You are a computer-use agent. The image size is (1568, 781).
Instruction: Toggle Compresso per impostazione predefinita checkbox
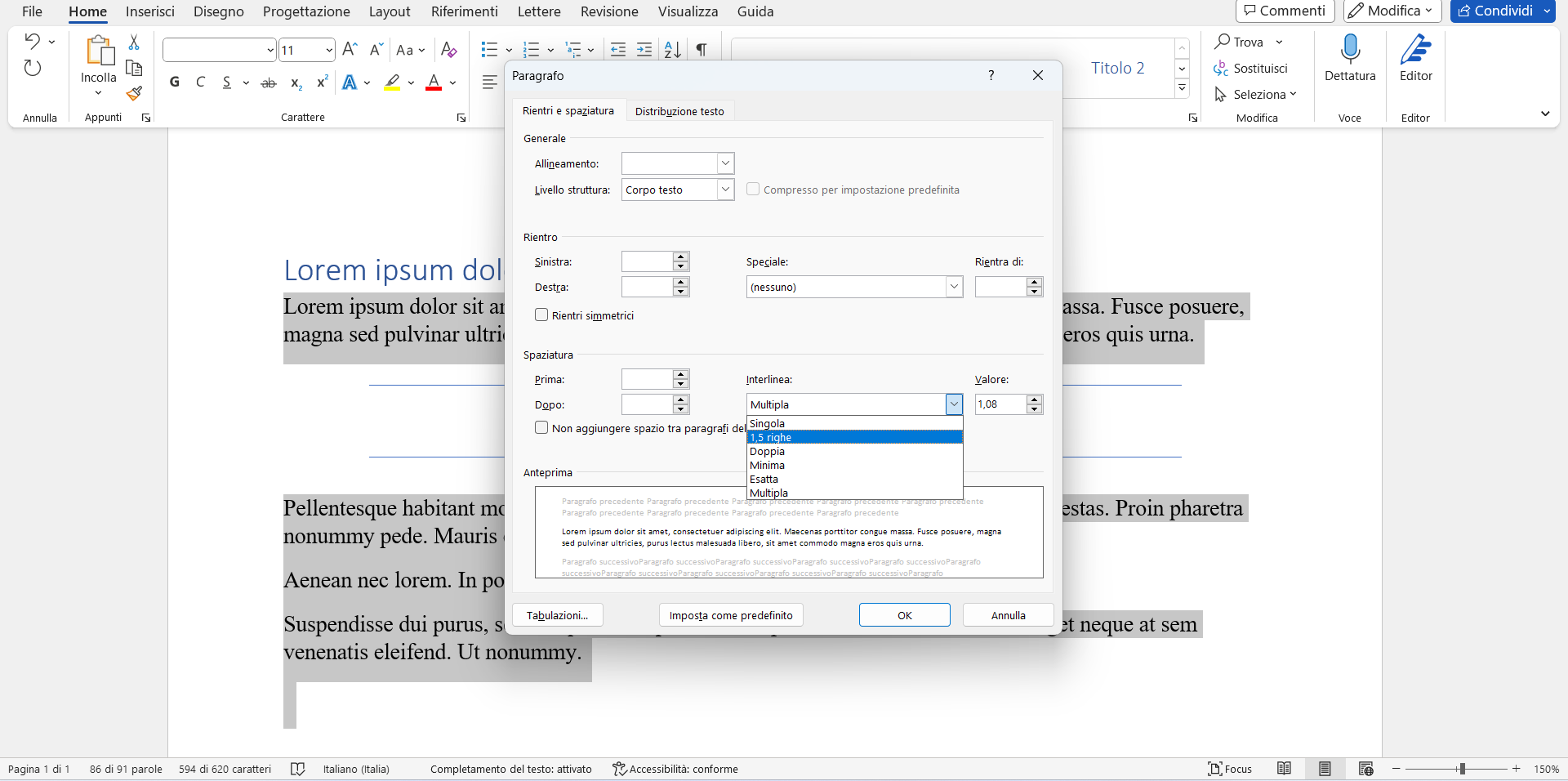(753, 190)
